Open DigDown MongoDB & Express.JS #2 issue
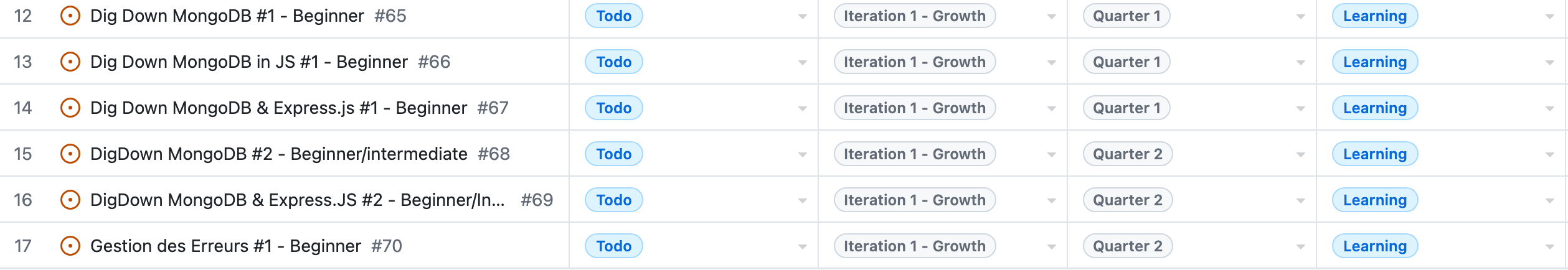The image size is (1568, 270). [x=297, y=200]
